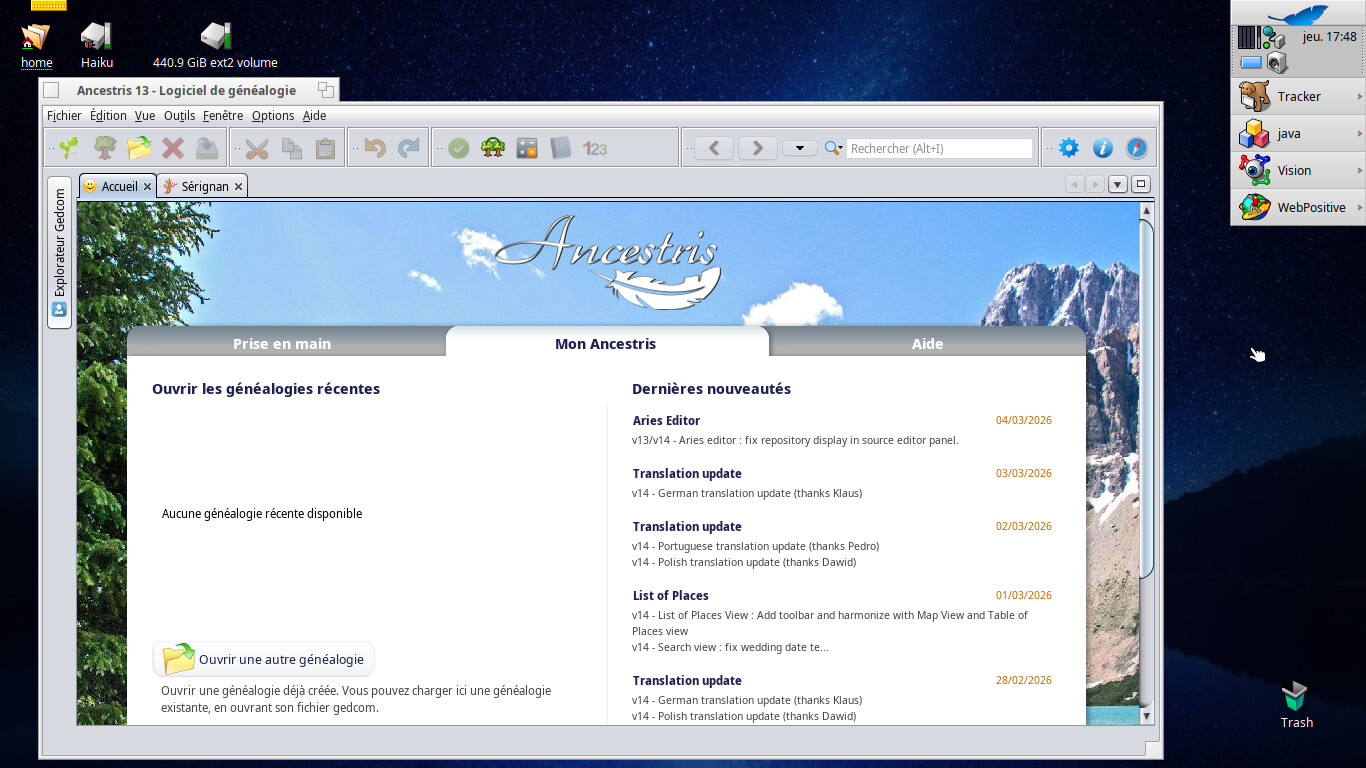The width and height of the screenshot is (1366, 768).
Task: Click the compass icon in the toolbar
Action: coord(1137,148)
